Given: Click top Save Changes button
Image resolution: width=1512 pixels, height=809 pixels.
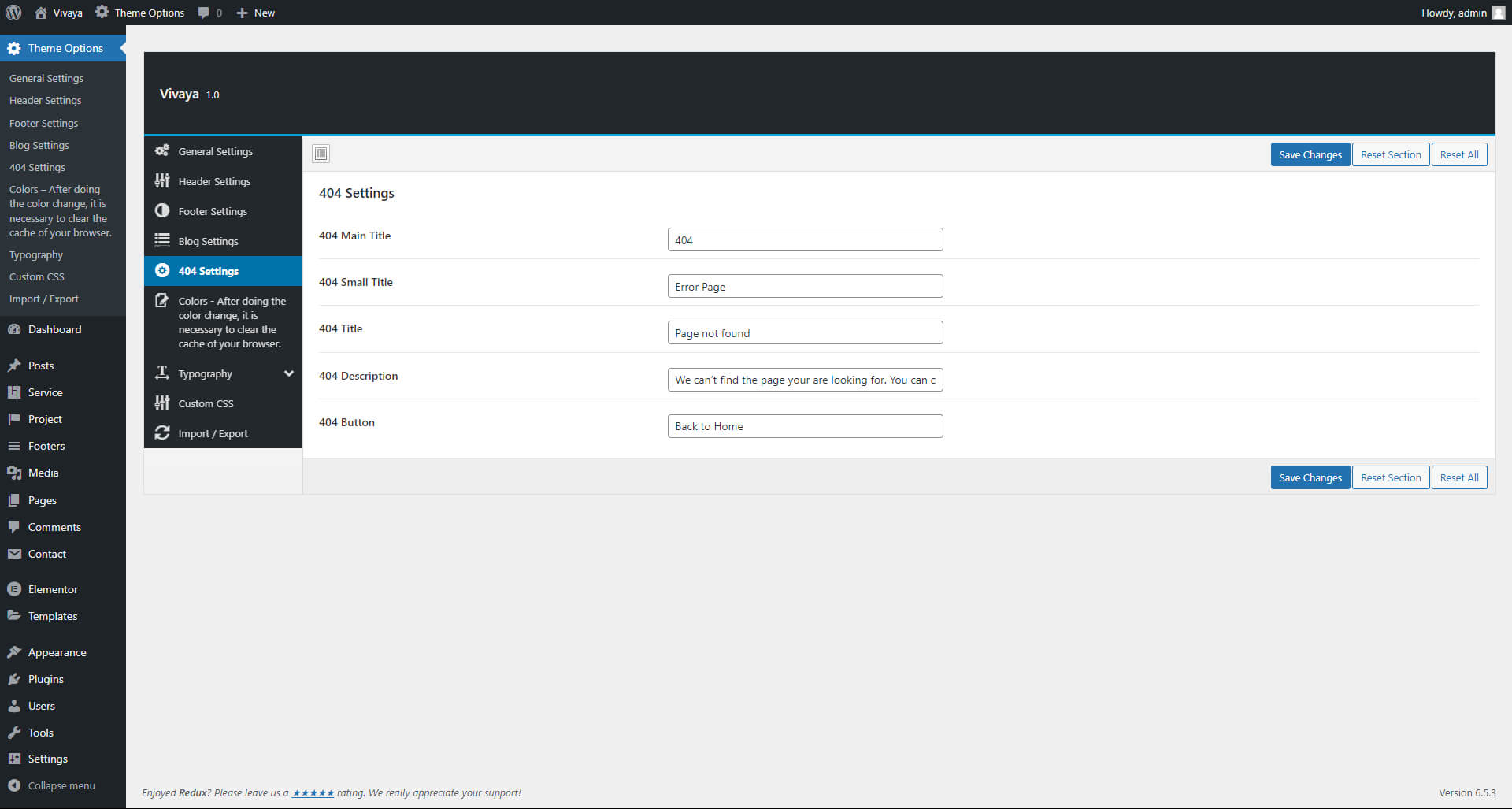Looking at the screenshot, I should click(1310, 154).
